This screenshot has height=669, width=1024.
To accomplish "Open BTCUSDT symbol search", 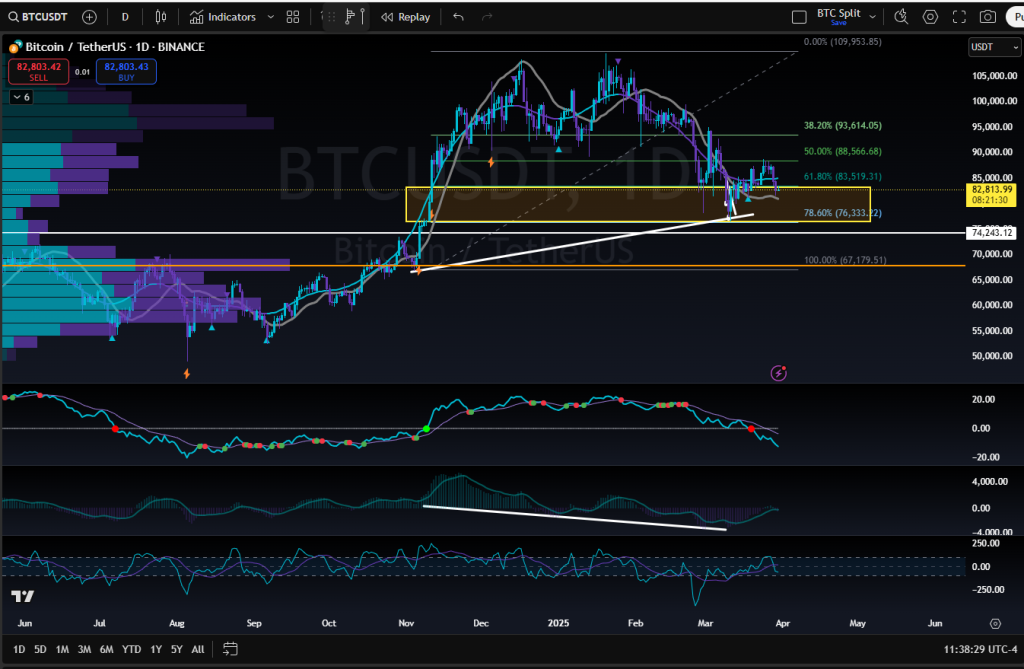I will [38, 17].
